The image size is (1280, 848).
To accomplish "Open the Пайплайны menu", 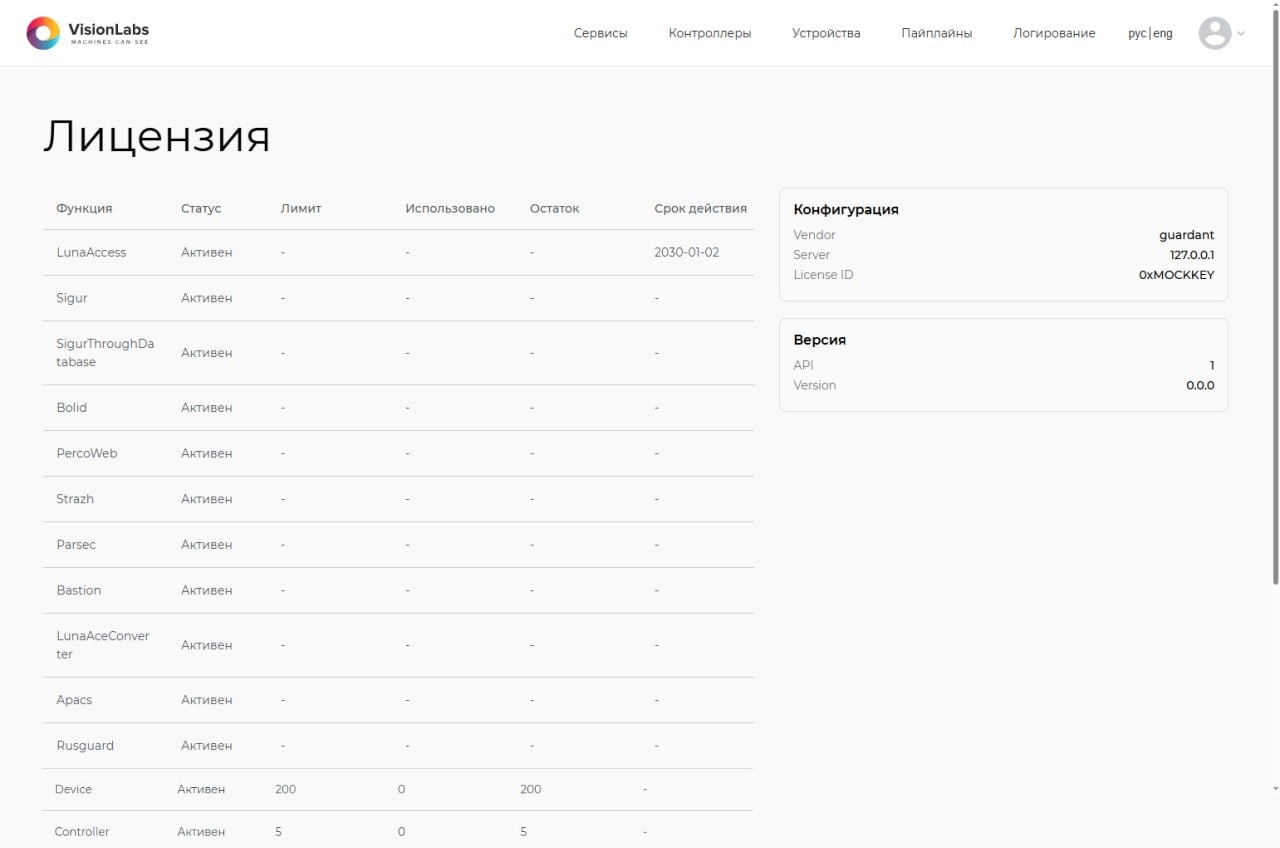I will [937, 33].
